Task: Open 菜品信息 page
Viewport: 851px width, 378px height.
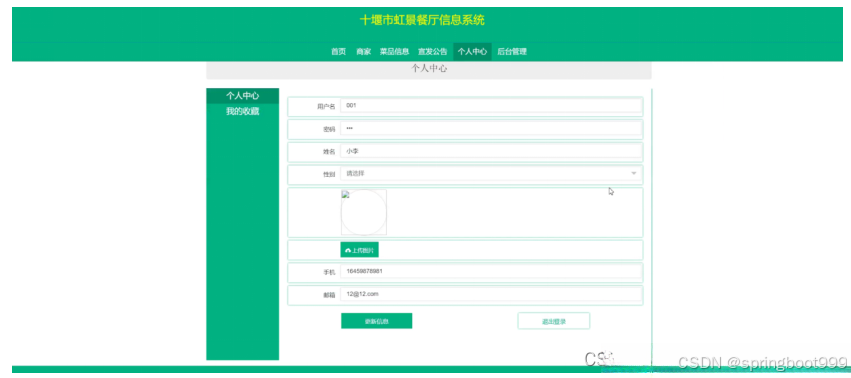Action: point(394,52)
